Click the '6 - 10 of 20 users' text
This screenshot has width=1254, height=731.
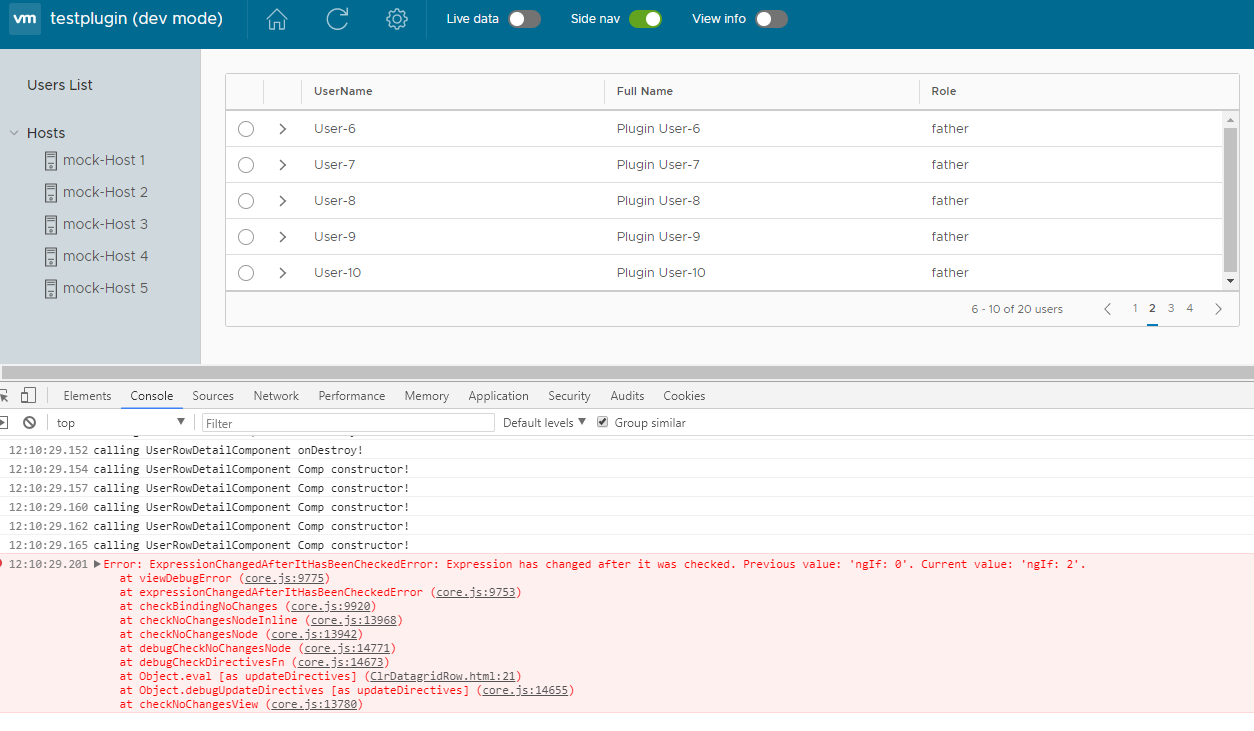click(1017, 309)
